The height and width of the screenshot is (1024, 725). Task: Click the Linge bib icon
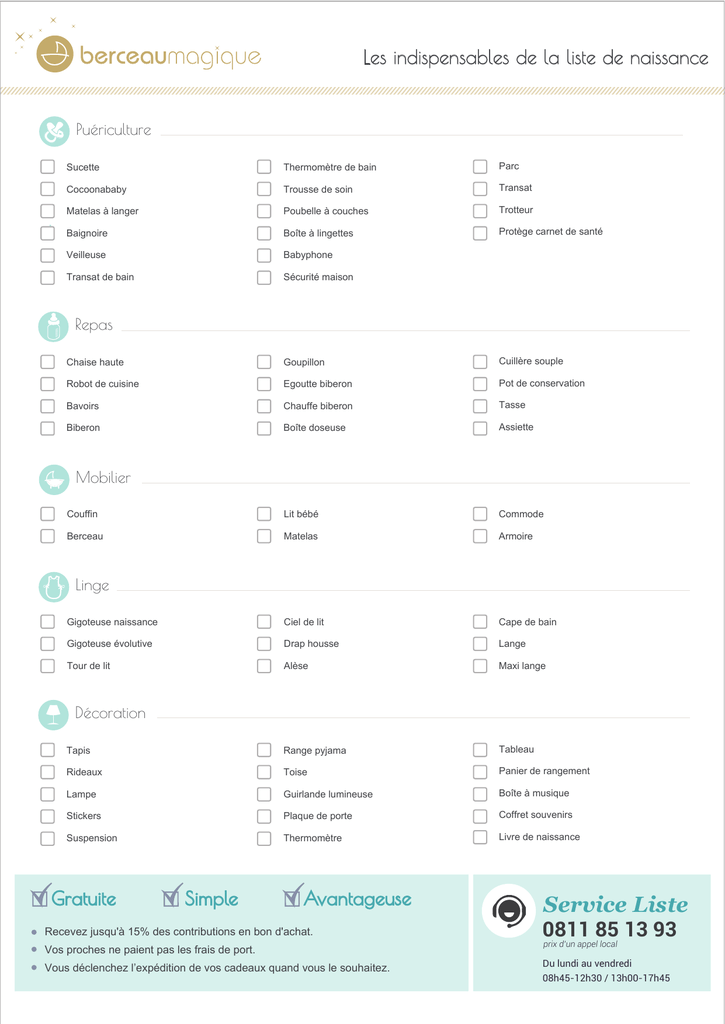[54, 587]
